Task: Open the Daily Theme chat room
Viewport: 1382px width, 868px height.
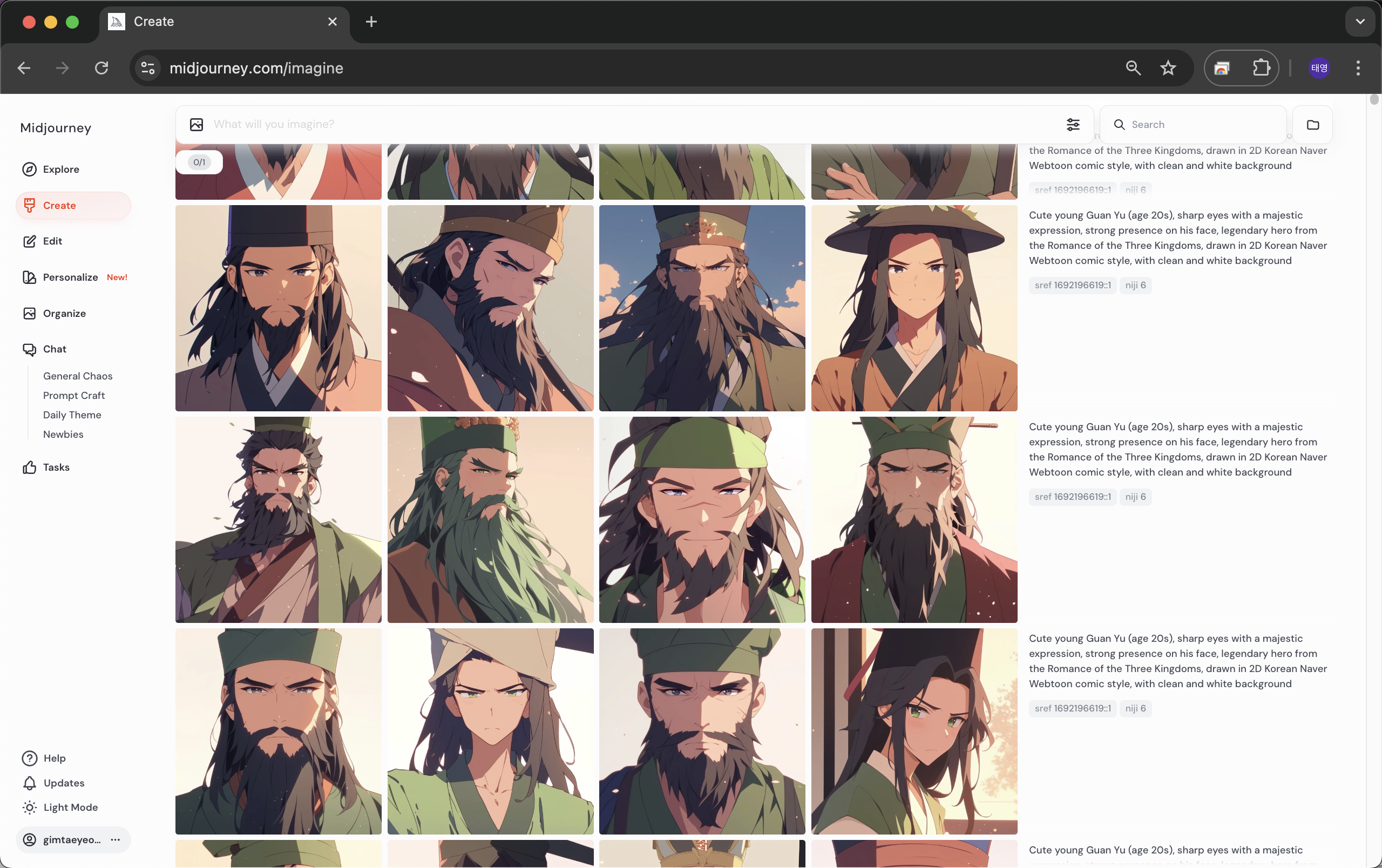Action: tap(72, 415)
